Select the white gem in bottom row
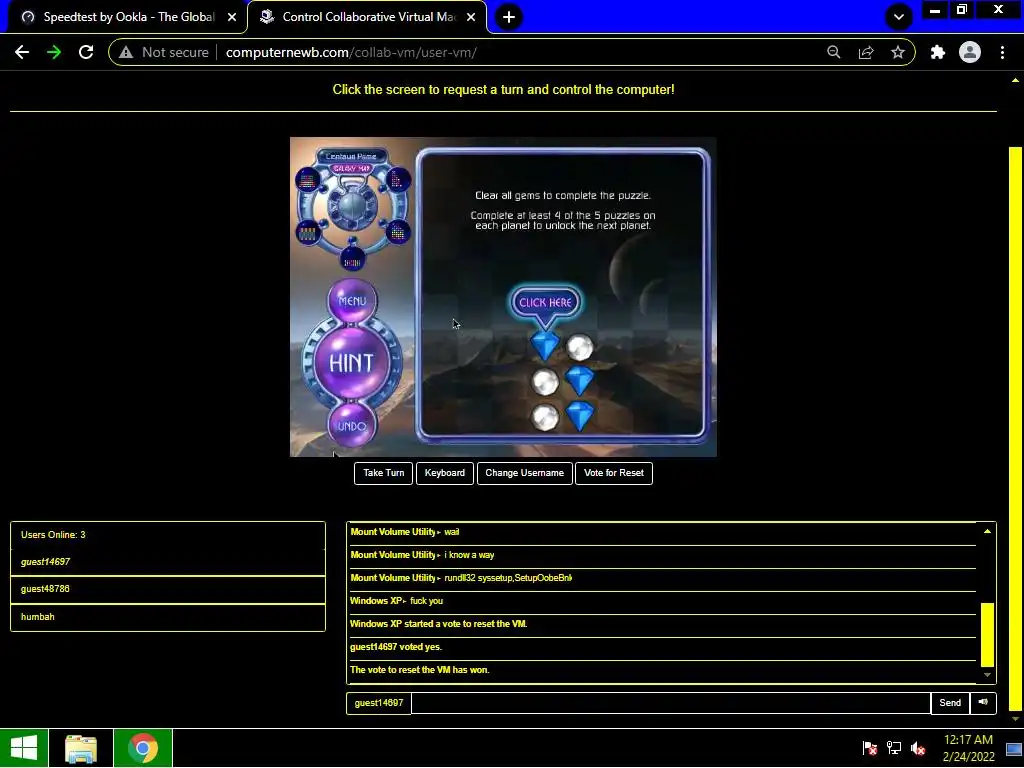The image size is (1024, 768). pyautogui.click(x=545, y=417)
